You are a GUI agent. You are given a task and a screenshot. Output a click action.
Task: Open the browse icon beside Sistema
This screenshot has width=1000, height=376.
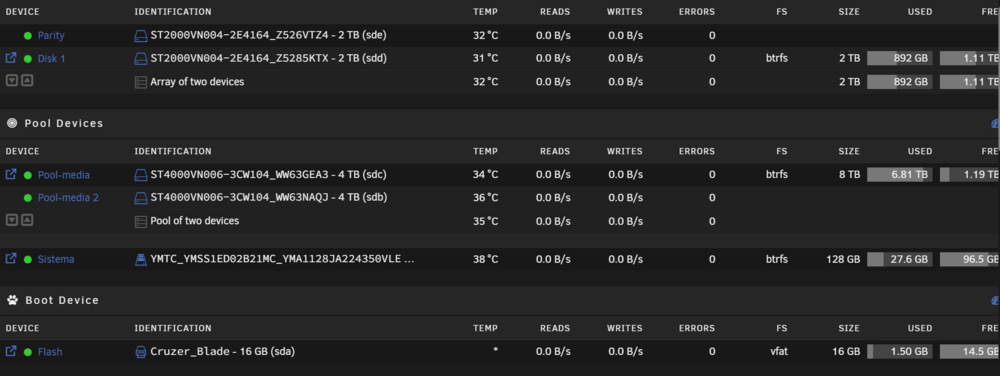pyautogui.click(x=11, y=259)
